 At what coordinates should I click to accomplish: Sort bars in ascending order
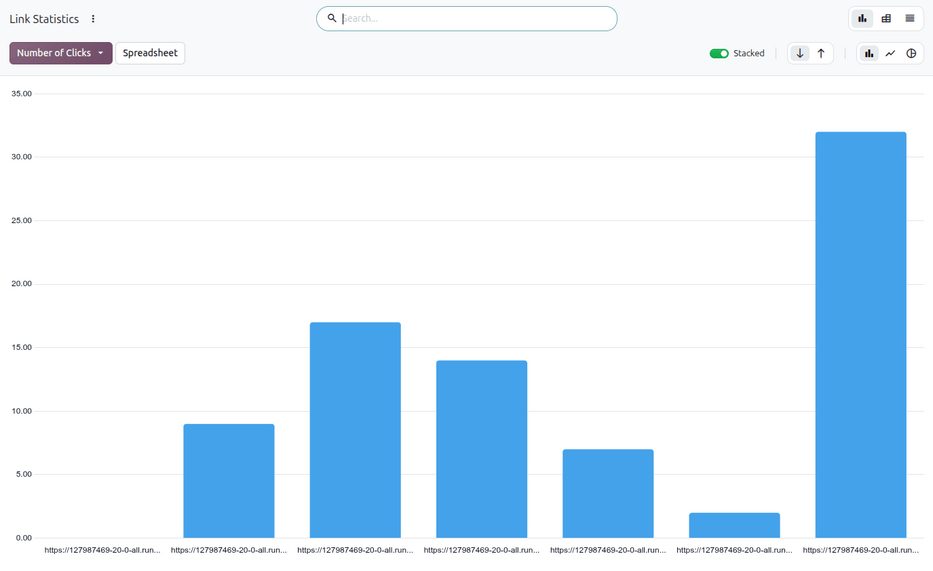click(821, 54)
